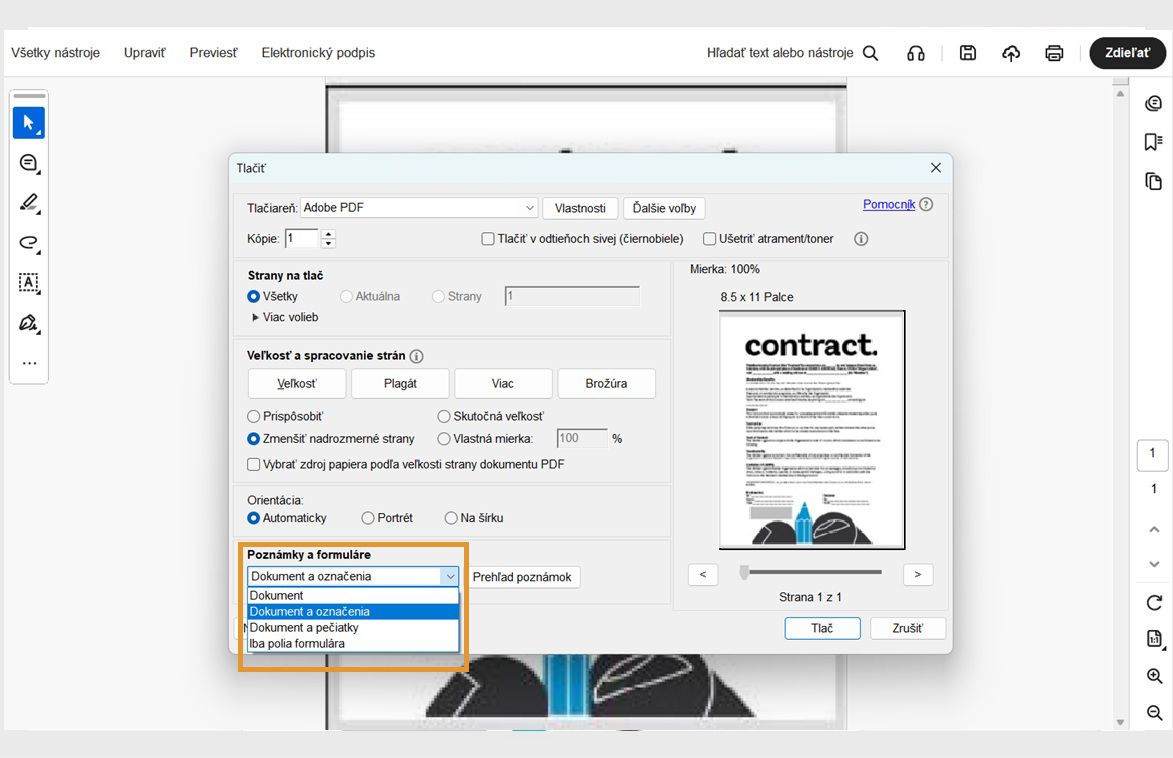Expand the Viac volieb disclosure triangle

[255, 317]
